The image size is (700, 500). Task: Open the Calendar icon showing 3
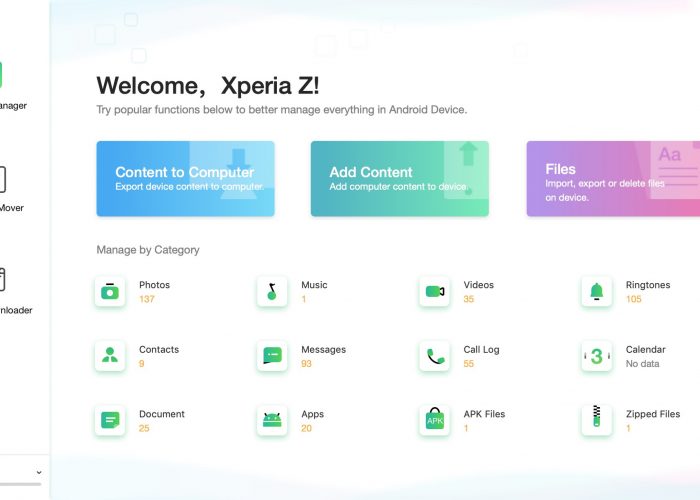pyautogui.click(x=596, y=356)
